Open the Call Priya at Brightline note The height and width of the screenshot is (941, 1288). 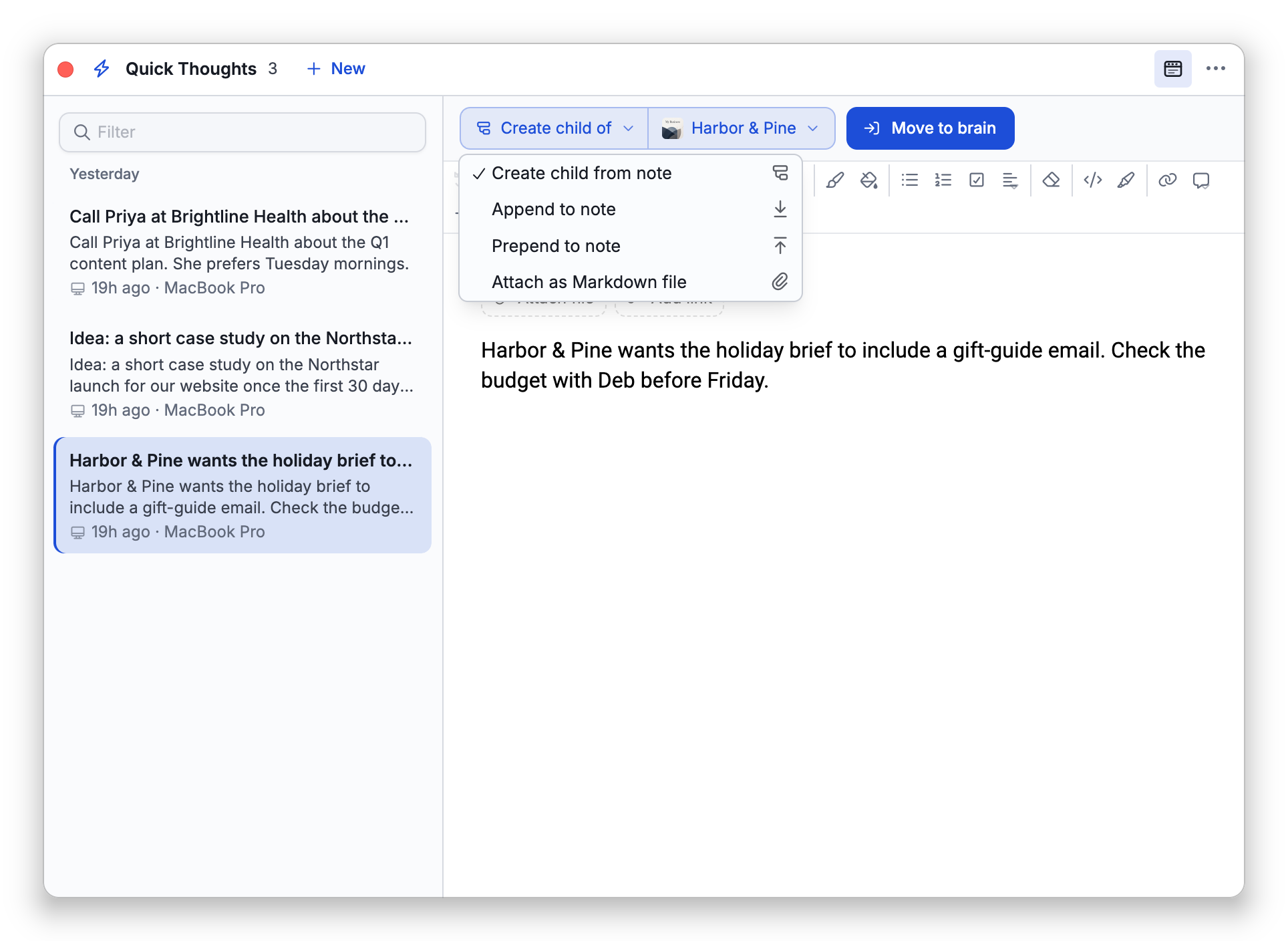point(243,252)
